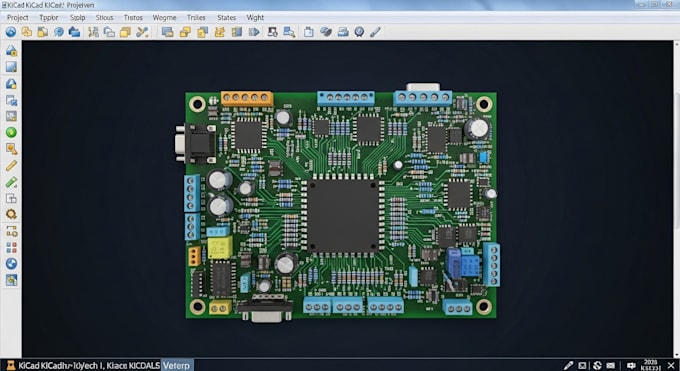The width and height of the screenshot is (680, 371).
Task: Open the States menu
Action: [x=226, y=17]
